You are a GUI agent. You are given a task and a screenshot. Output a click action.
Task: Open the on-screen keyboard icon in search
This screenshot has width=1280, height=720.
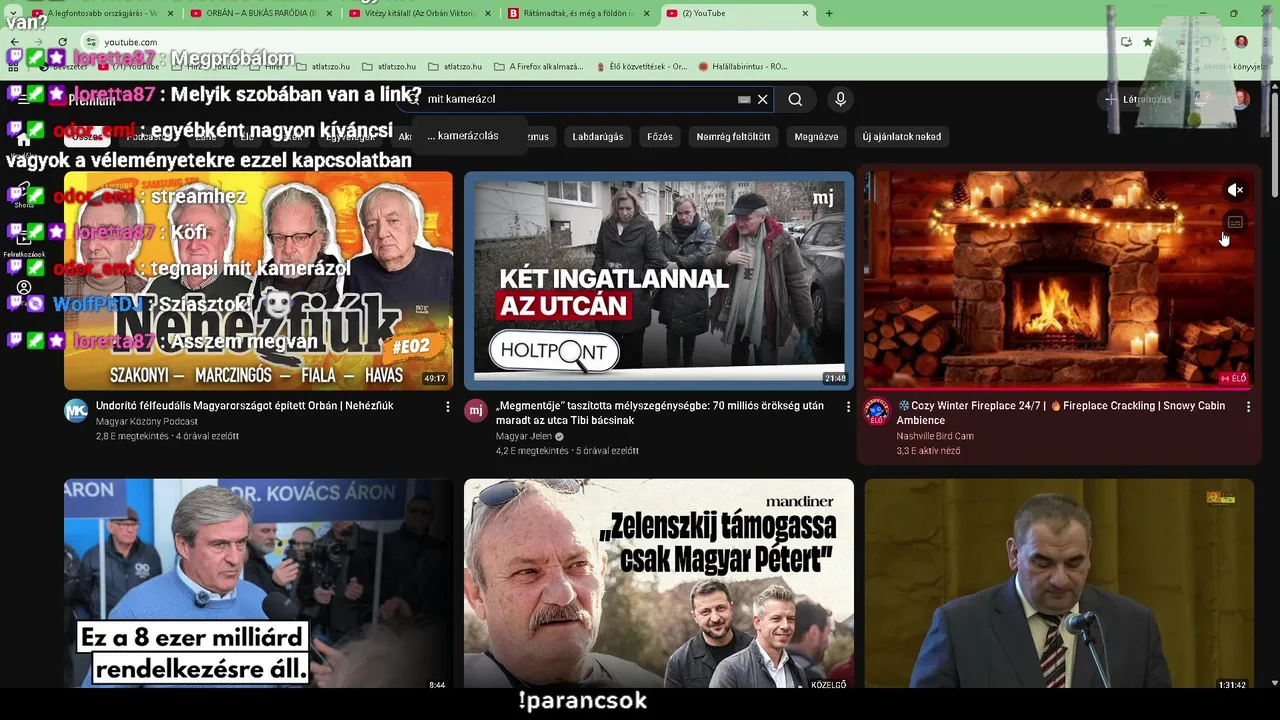[x=744, y=99]
